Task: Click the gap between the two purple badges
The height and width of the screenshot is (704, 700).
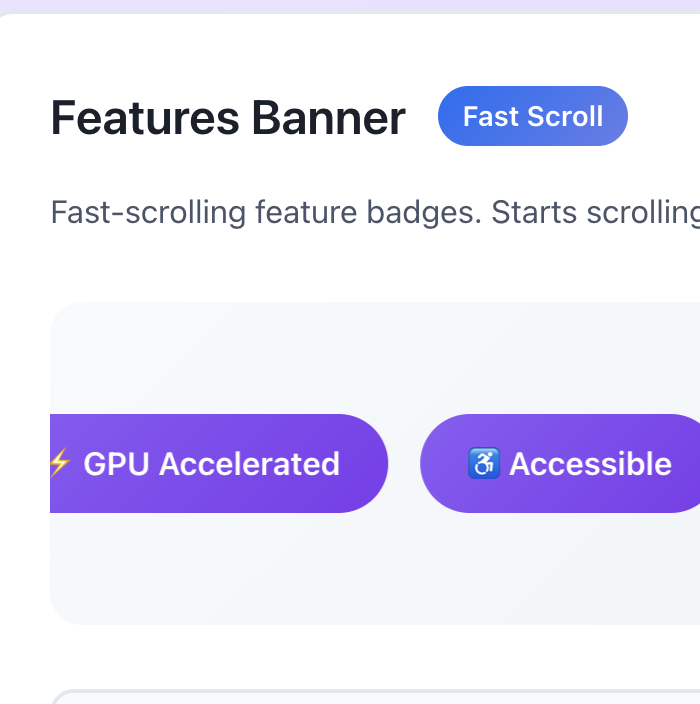Action: point(404,464)
